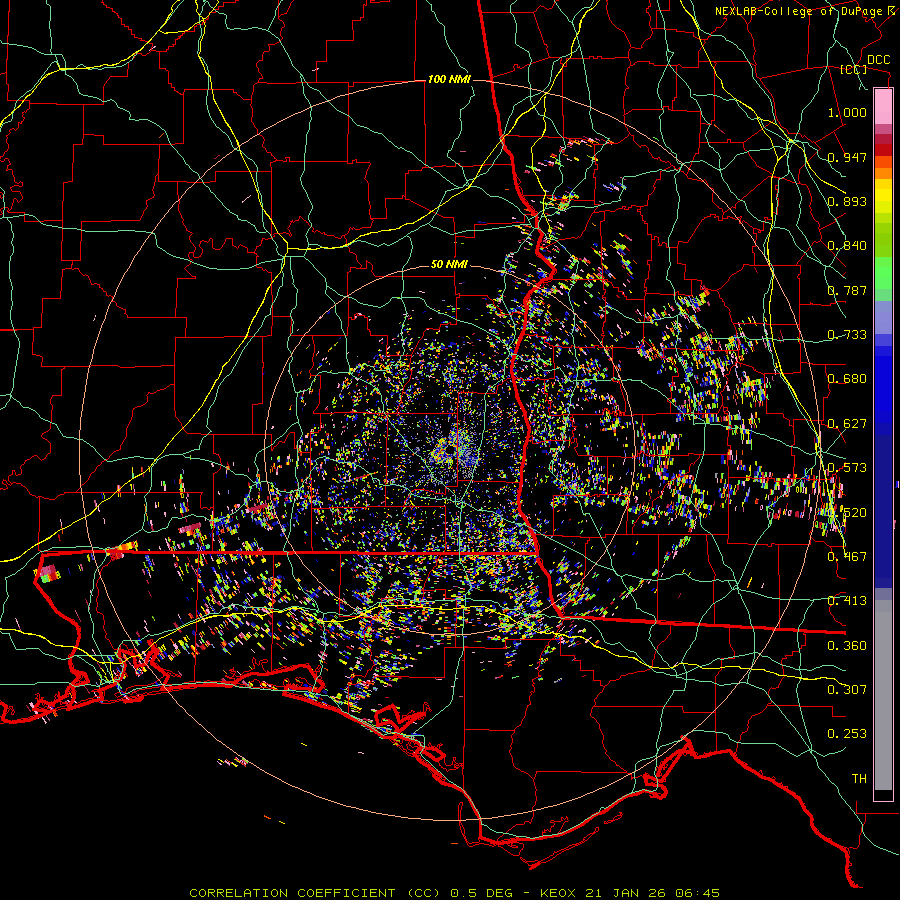Click the 0.680 legend value
900x900 pixels.
tap(847, 379)
